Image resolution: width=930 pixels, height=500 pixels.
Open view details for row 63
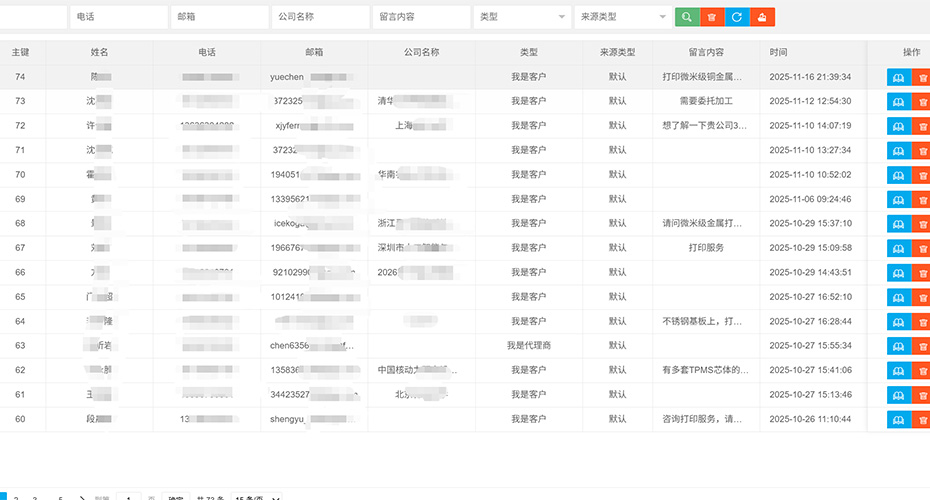point(899,346)
